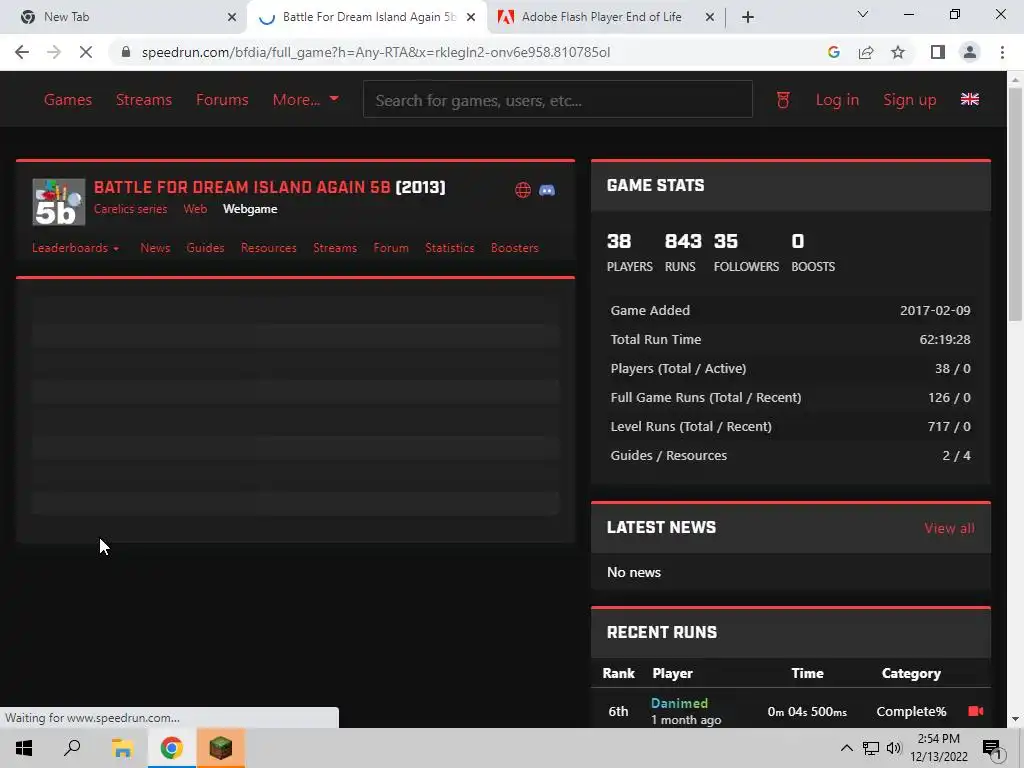
Task: Click the Chrome taskbar icon
Action: point(171,748)
